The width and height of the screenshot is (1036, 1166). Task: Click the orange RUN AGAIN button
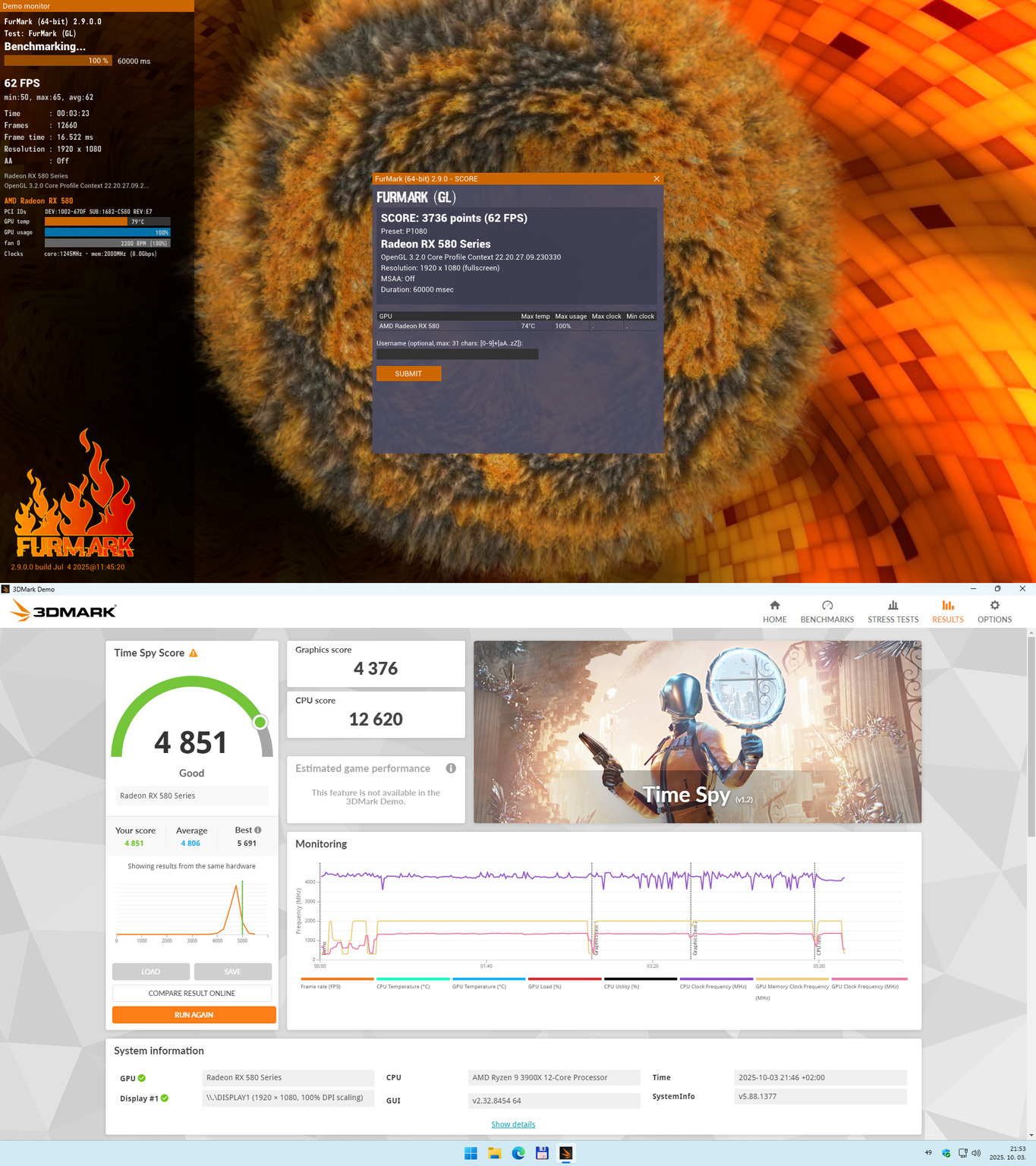[x=194, y=1015]
